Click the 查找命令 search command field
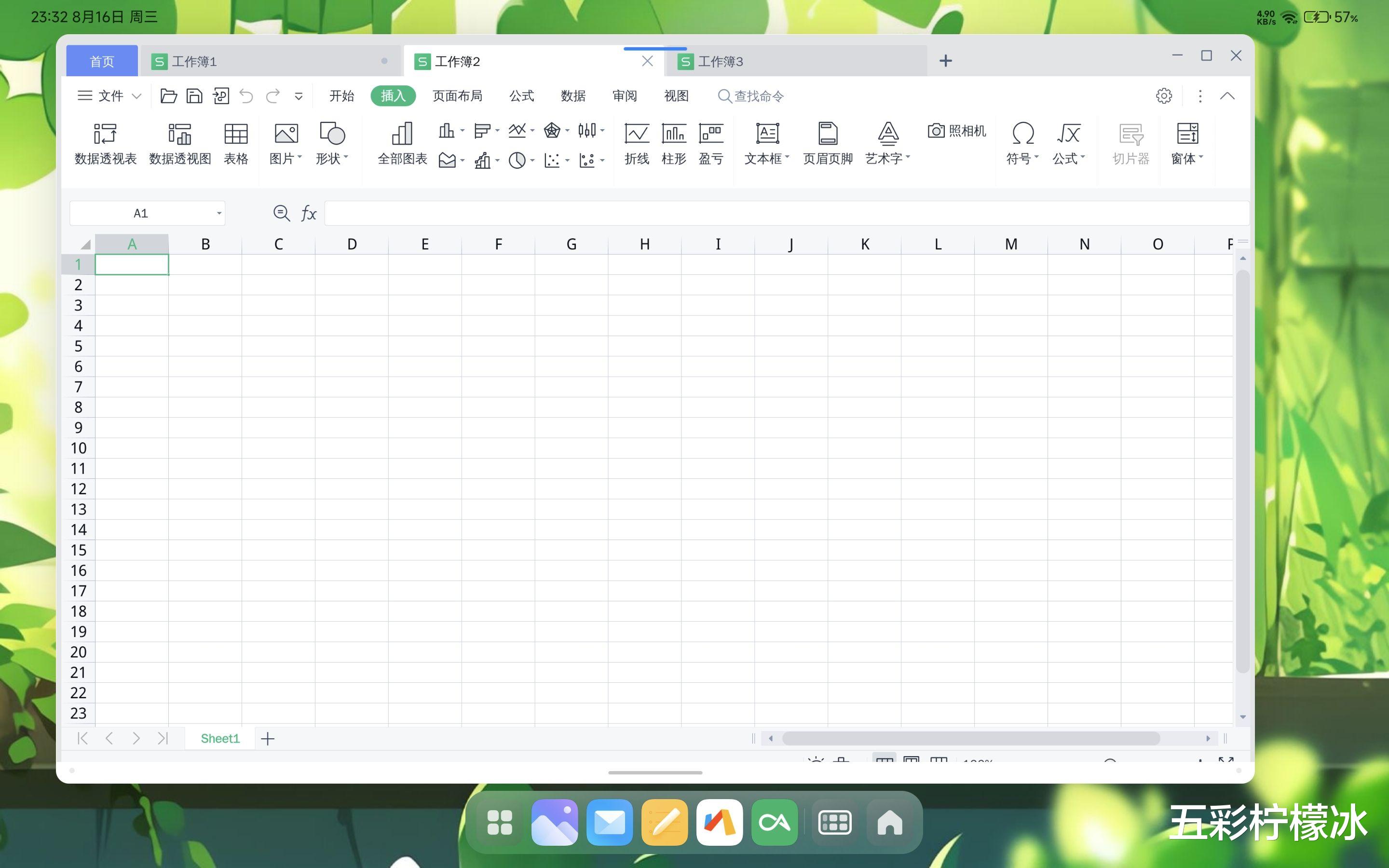The height and width of the screenshot is (868, 1389). point(759,96)
